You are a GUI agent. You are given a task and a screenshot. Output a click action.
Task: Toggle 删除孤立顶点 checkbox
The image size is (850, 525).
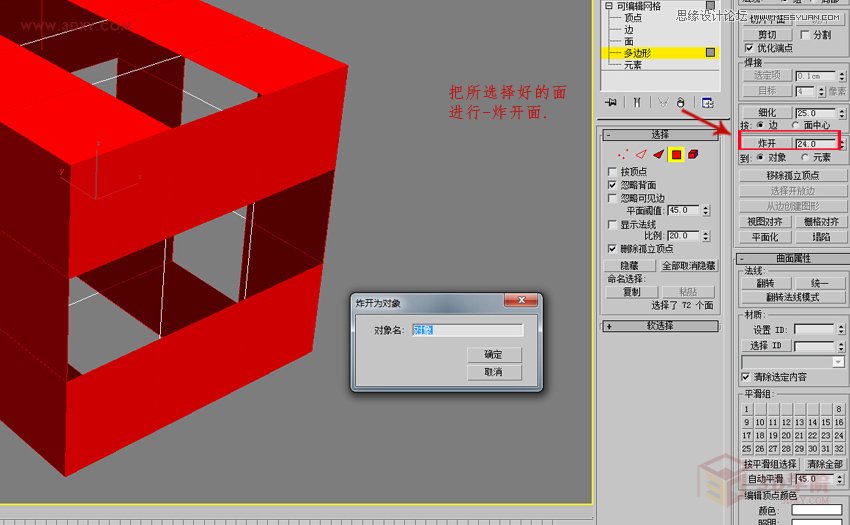coord(613,248)
